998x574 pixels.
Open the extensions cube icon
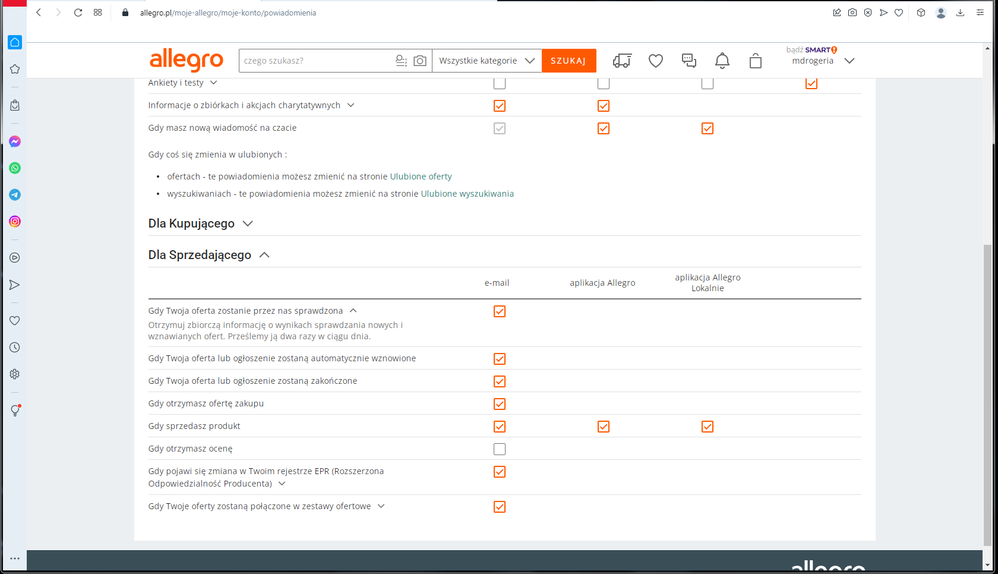pos(920,13)
